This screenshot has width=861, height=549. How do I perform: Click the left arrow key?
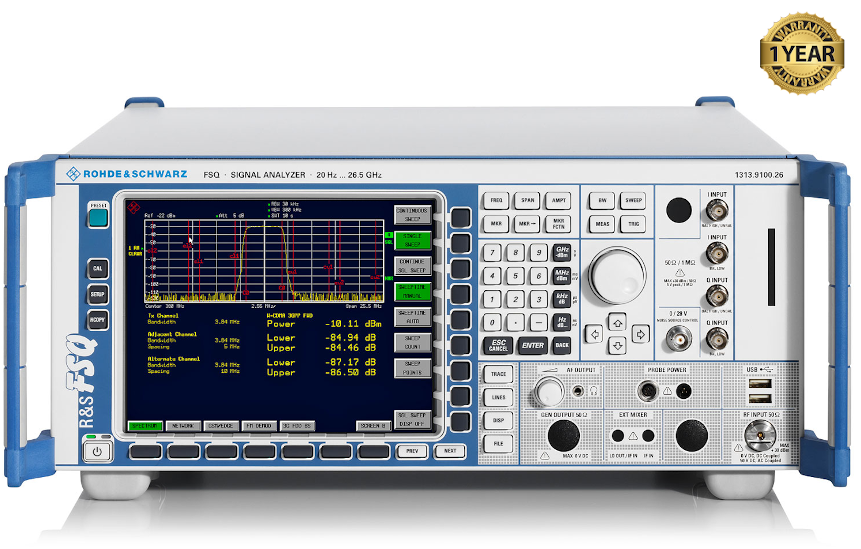594,334
